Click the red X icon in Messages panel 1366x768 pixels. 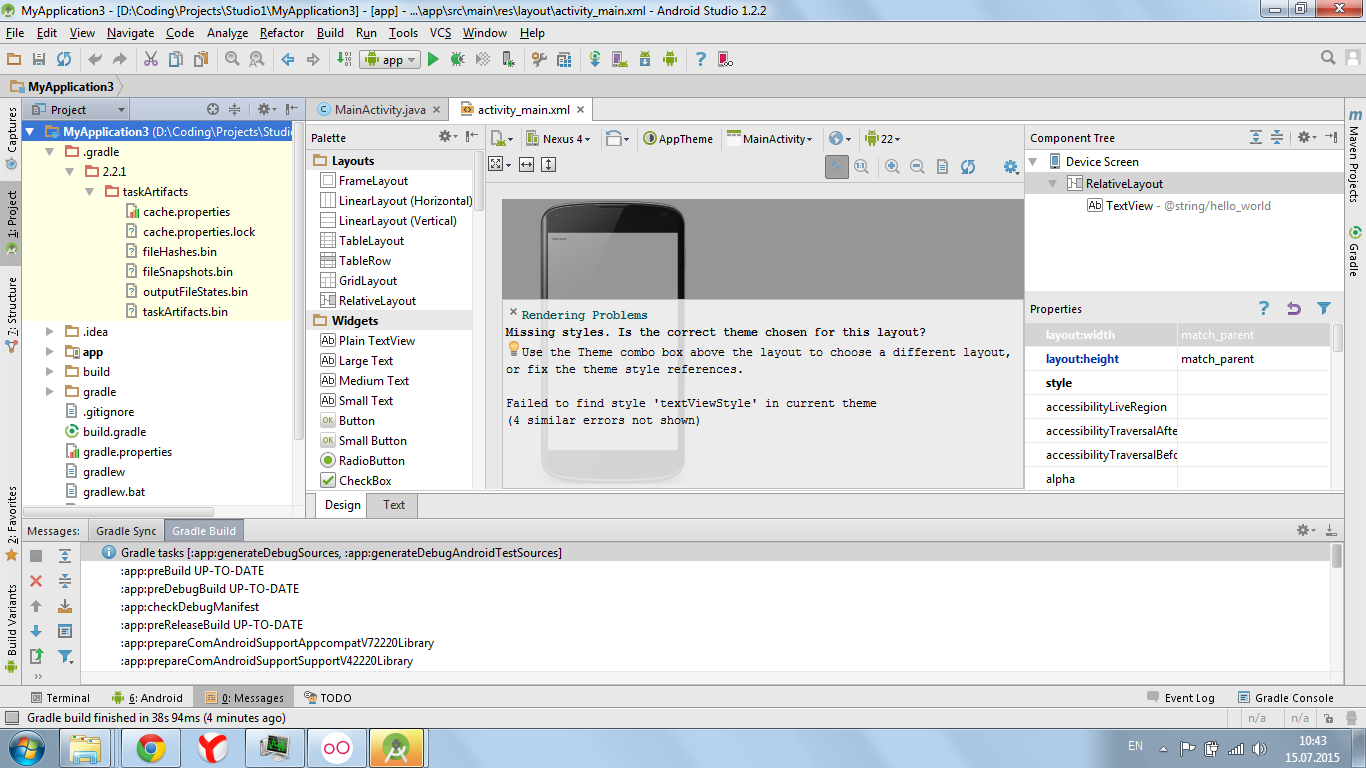(36, 581)
